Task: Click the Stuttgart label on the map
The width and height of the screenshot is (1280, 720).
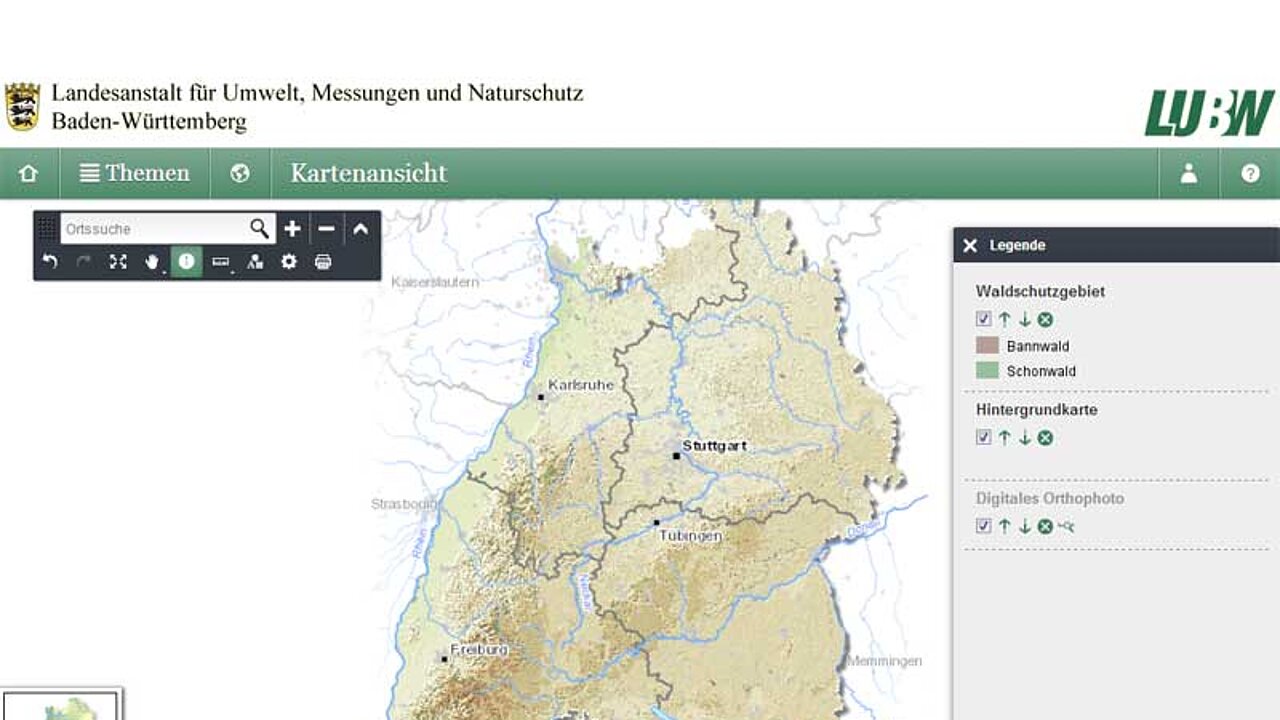Action: (x=714, y=446)
